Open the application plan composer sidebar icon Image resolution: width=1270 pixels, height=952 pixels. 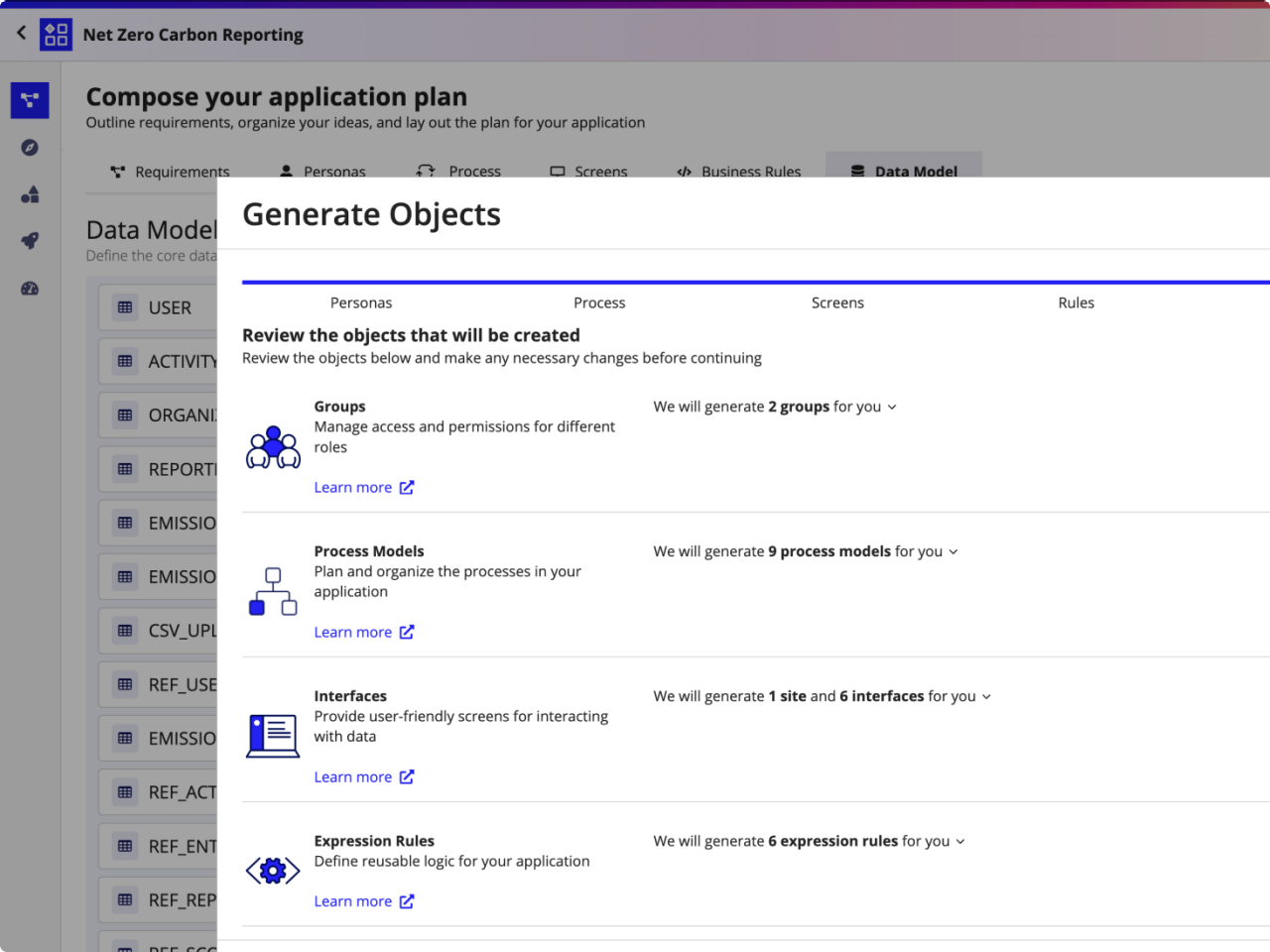coord(29,100)
